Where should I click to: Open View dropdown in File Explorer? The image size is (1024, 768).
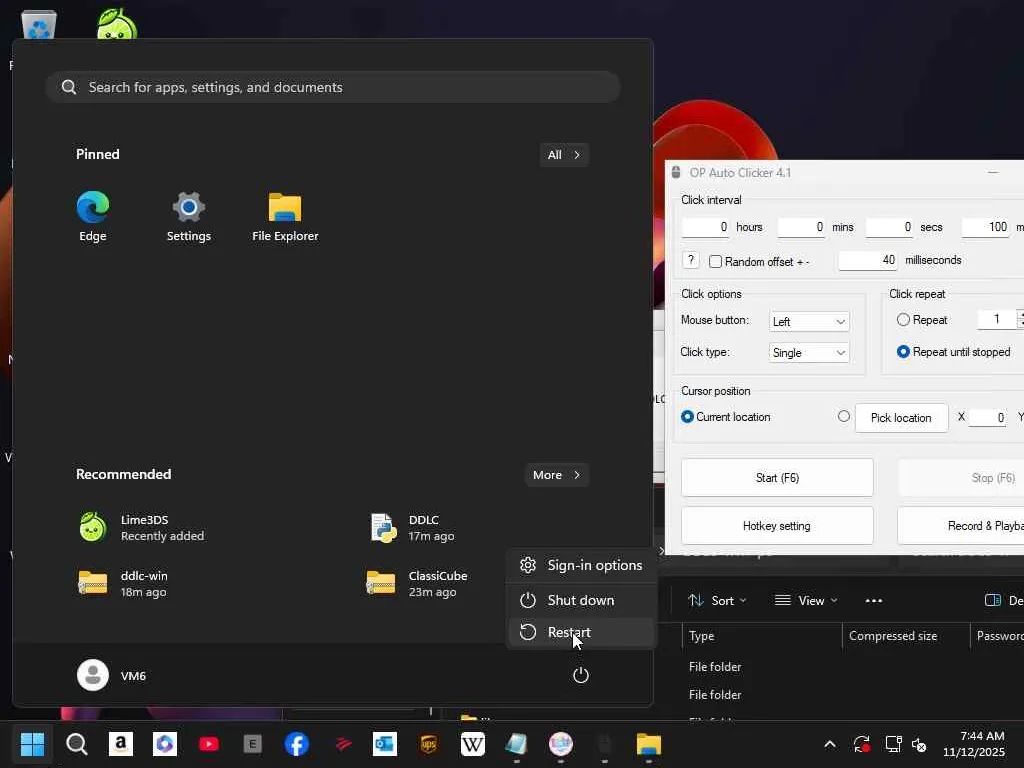805,600
